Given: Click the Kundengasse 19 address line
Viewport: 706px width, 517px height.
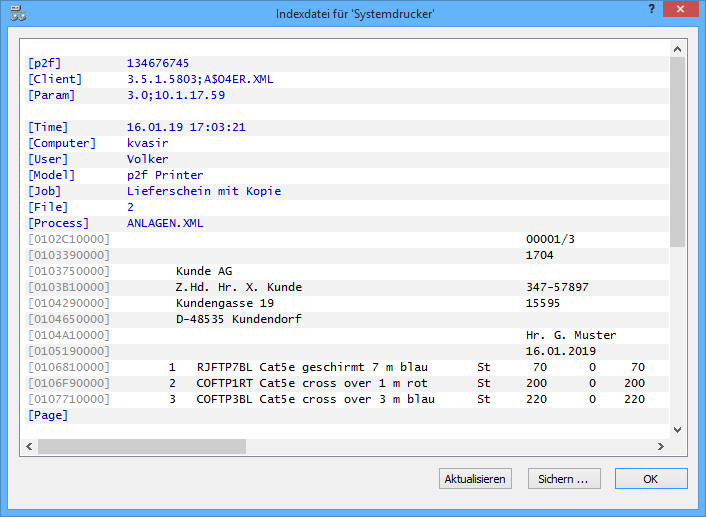Looking at the screenshot, I should [x=224, y=303].
